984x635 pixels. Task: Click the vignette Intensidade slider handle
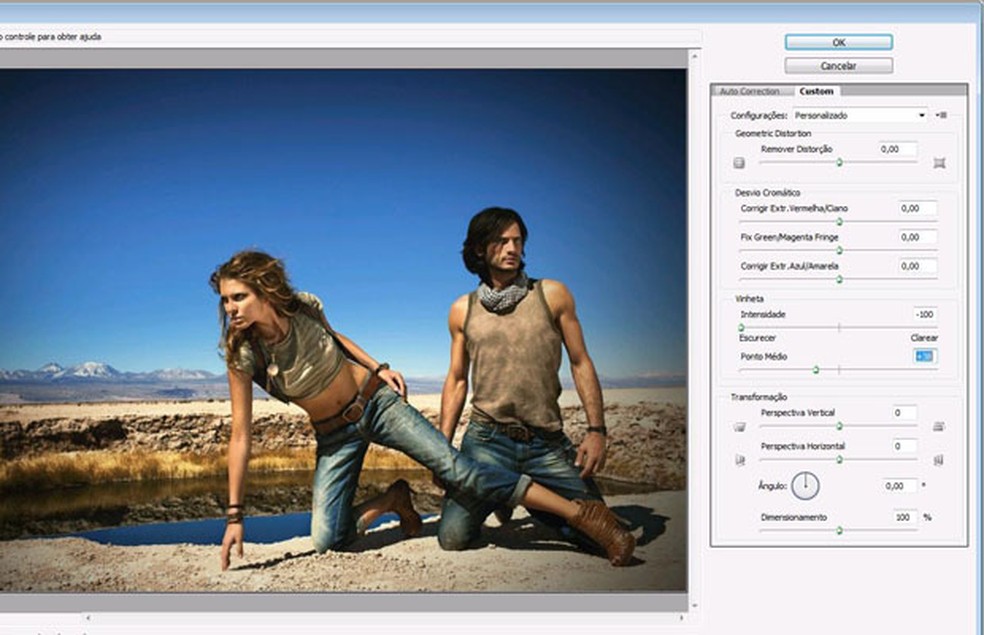click(741, 327)
